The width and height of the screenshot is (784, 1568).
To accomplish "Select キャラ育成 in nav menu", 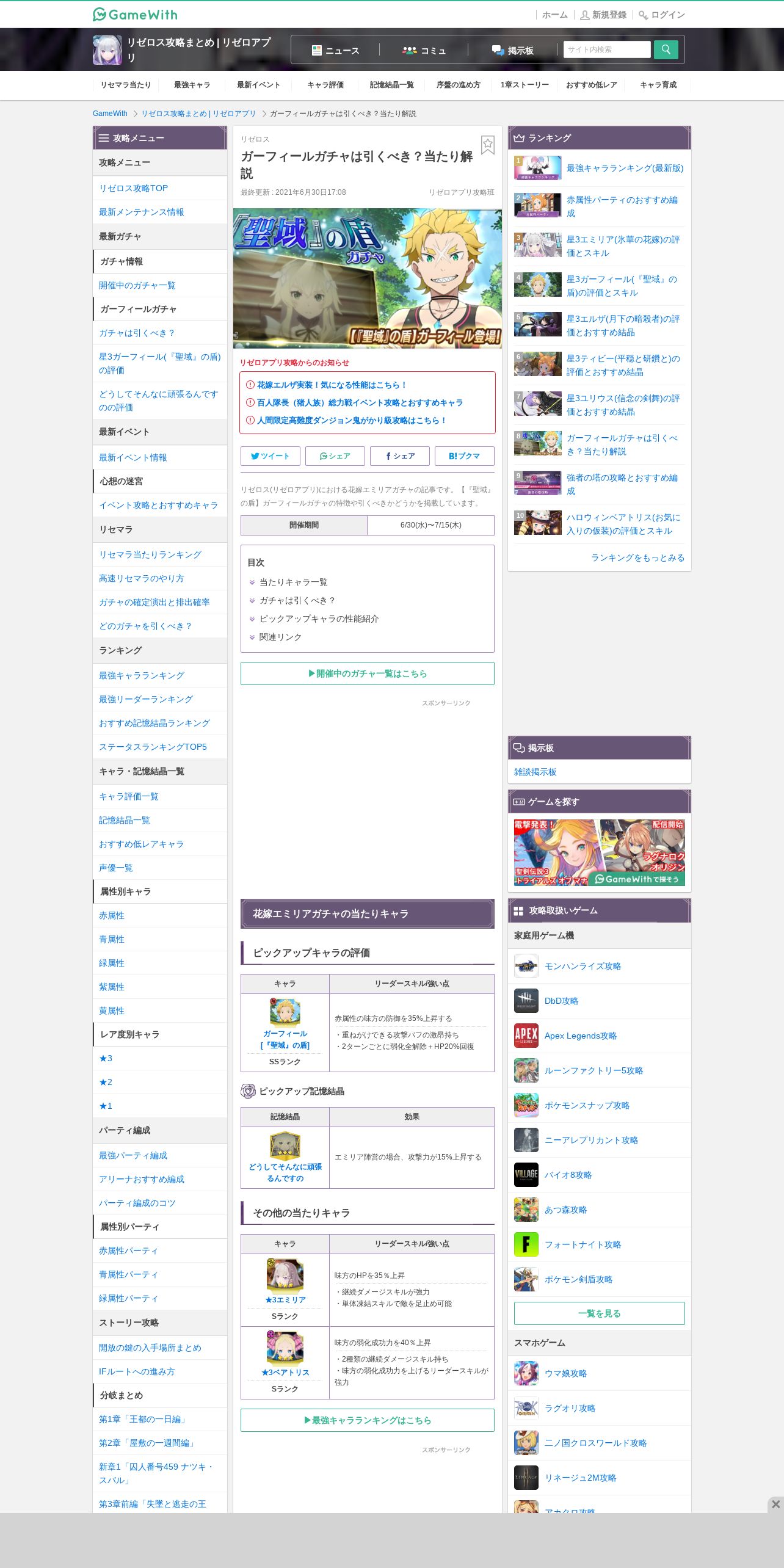I will 658,85.
